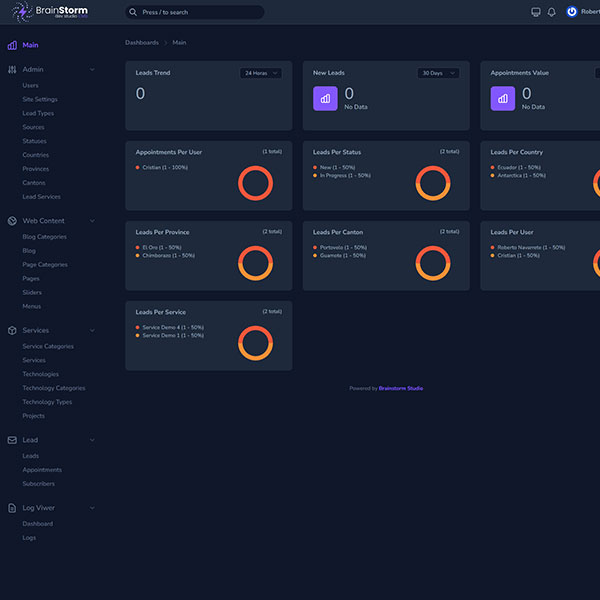Open Blog Categories
The height and width of the screenshot is (600, 600).
click(44, 237)
